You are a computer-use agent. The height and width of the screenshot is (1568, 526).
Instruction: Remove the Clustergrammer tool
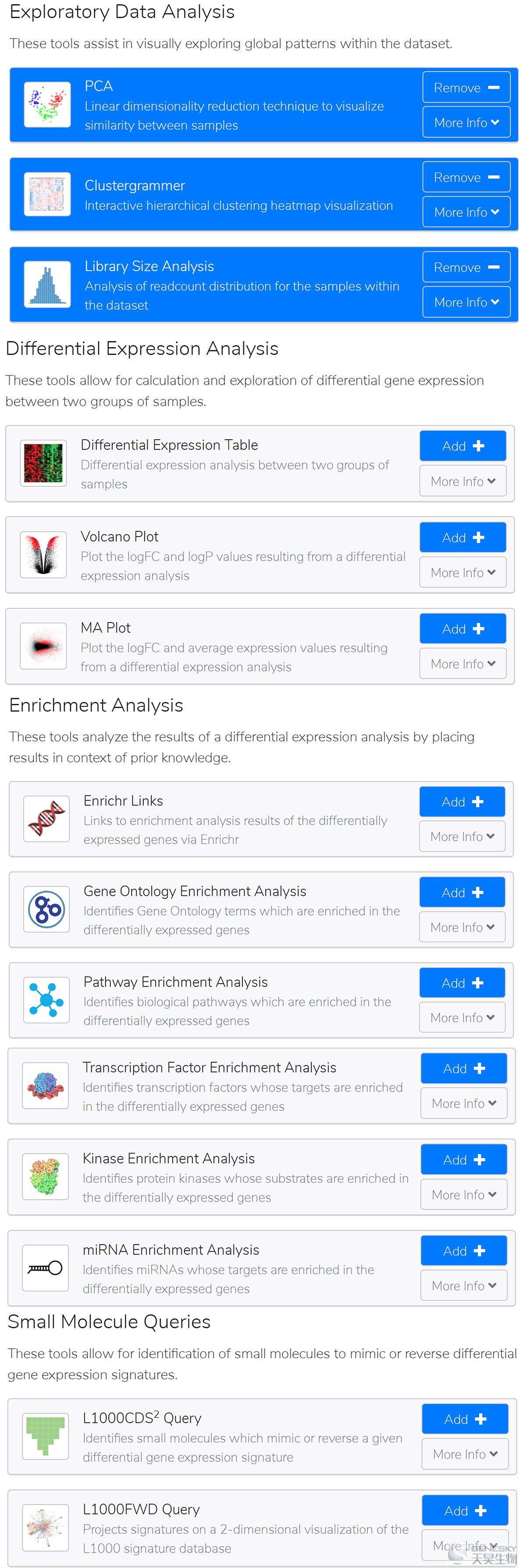pyautogui.click(x=466, y=177)
